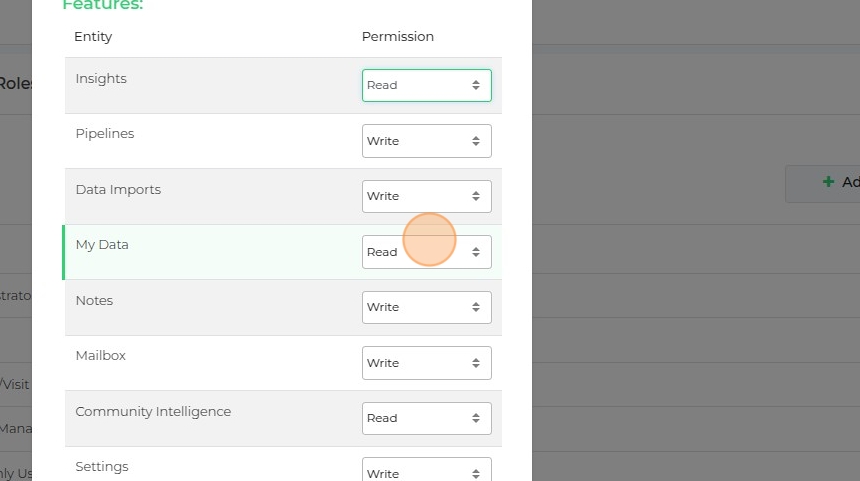Expand the Data Imports permission dropdown
This screenshot has height=481, width=860.
(426, 196)
